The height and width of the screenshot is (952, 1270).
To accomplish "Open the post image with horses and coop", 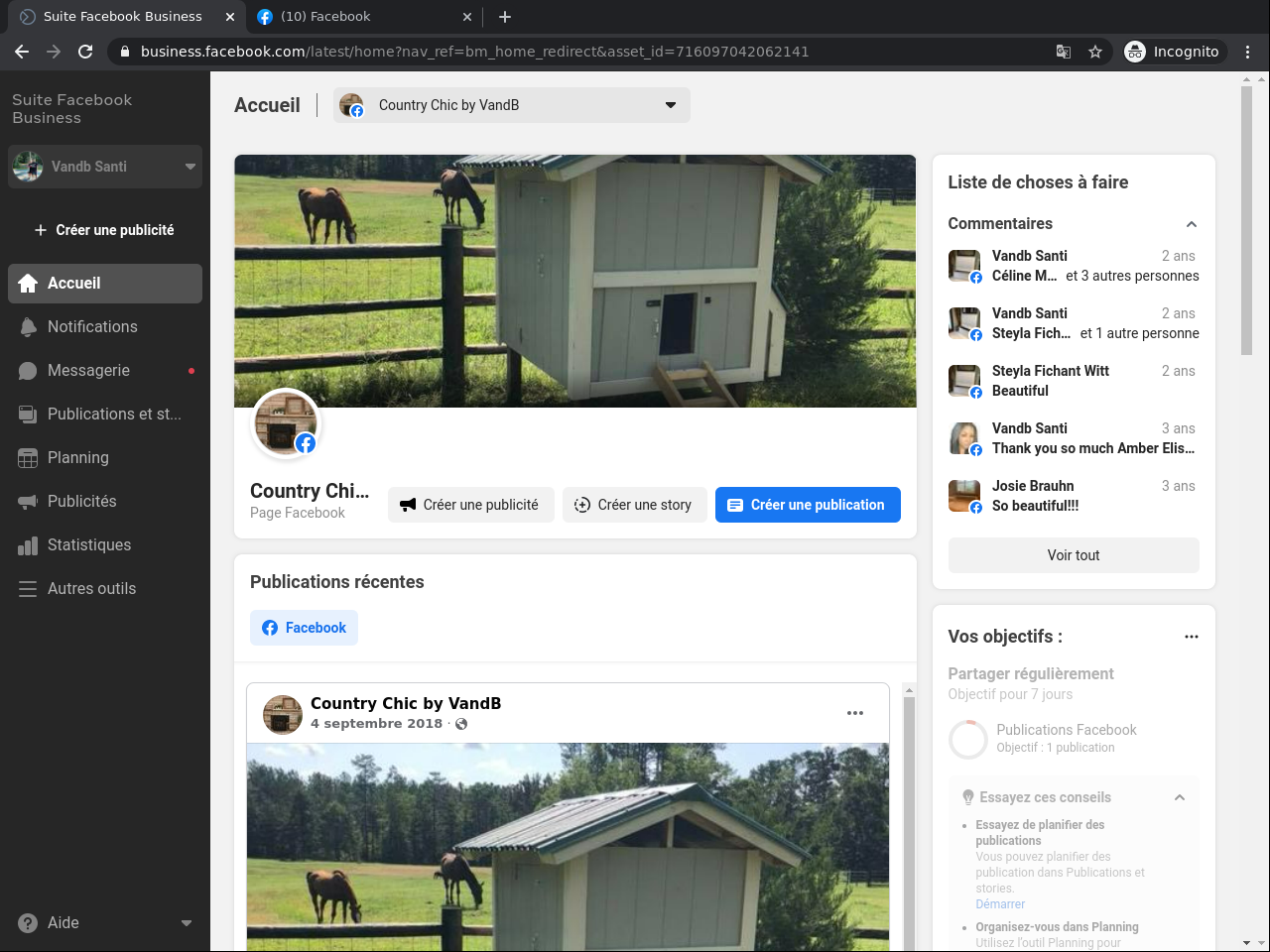I will coord(568,847).
